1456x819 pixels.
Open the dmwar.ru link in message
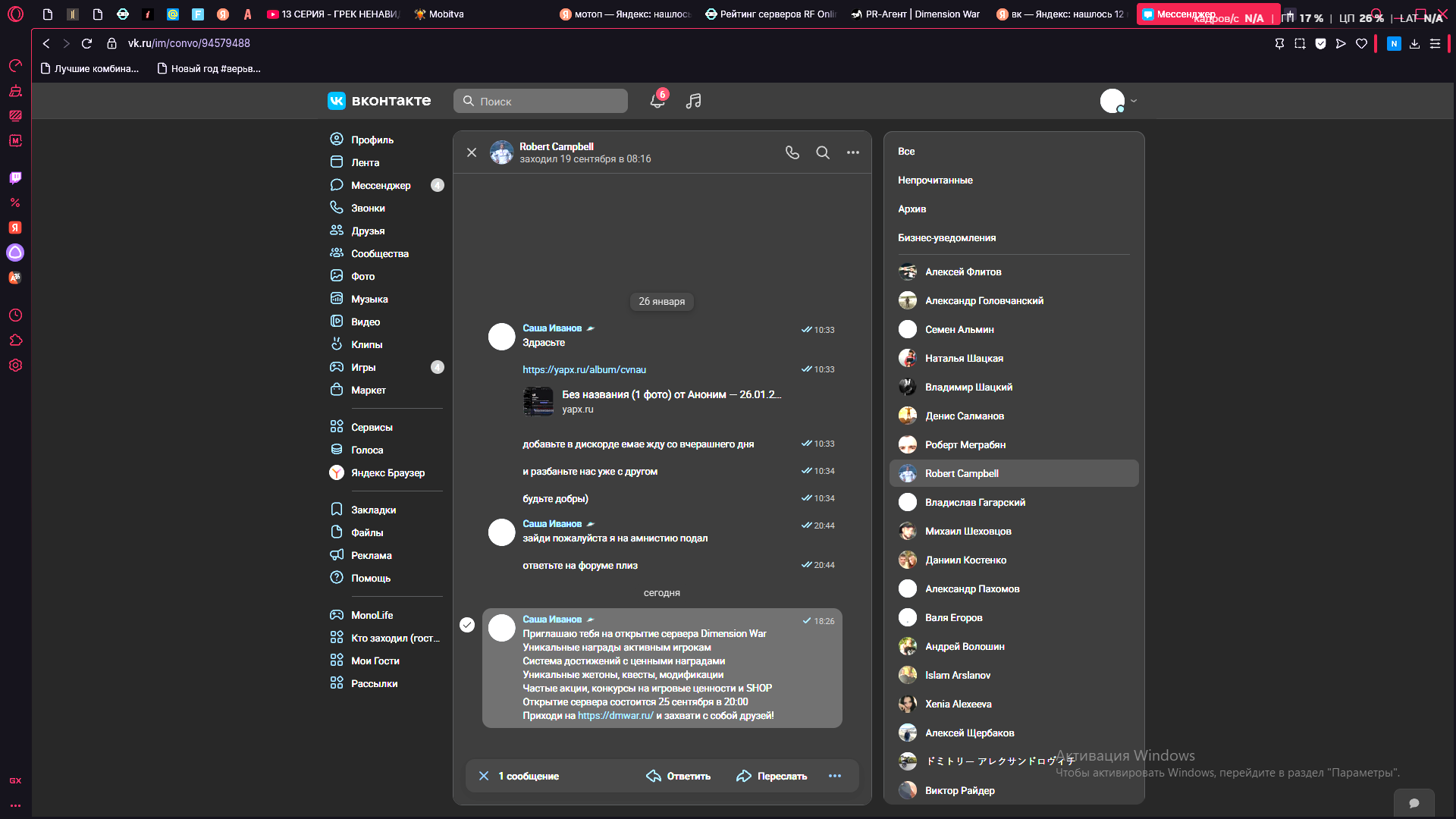pos(615,715)
